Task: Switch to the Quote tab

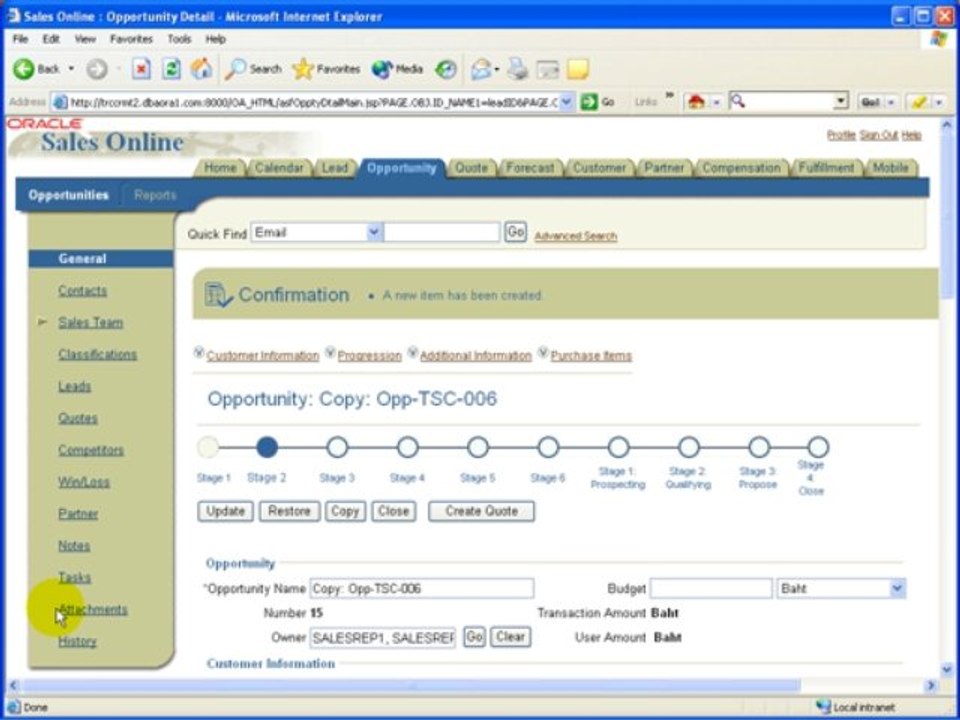Action: tap(471, 168)
